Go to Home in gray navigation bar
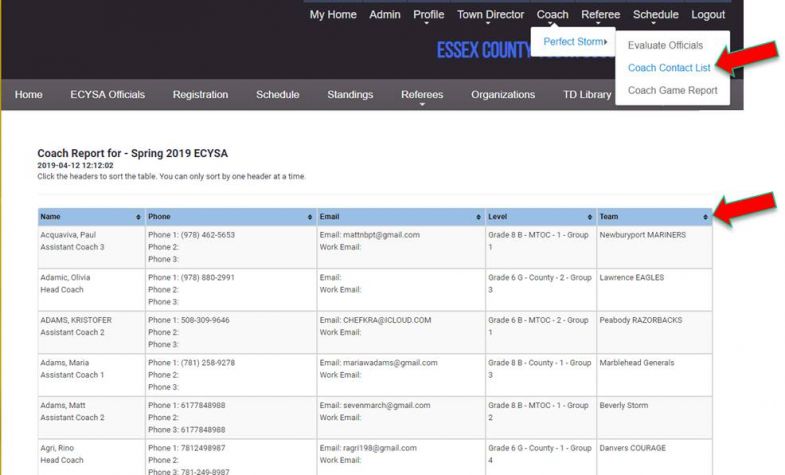The width and height of the screenshot is (785, 475). [29, 94]
